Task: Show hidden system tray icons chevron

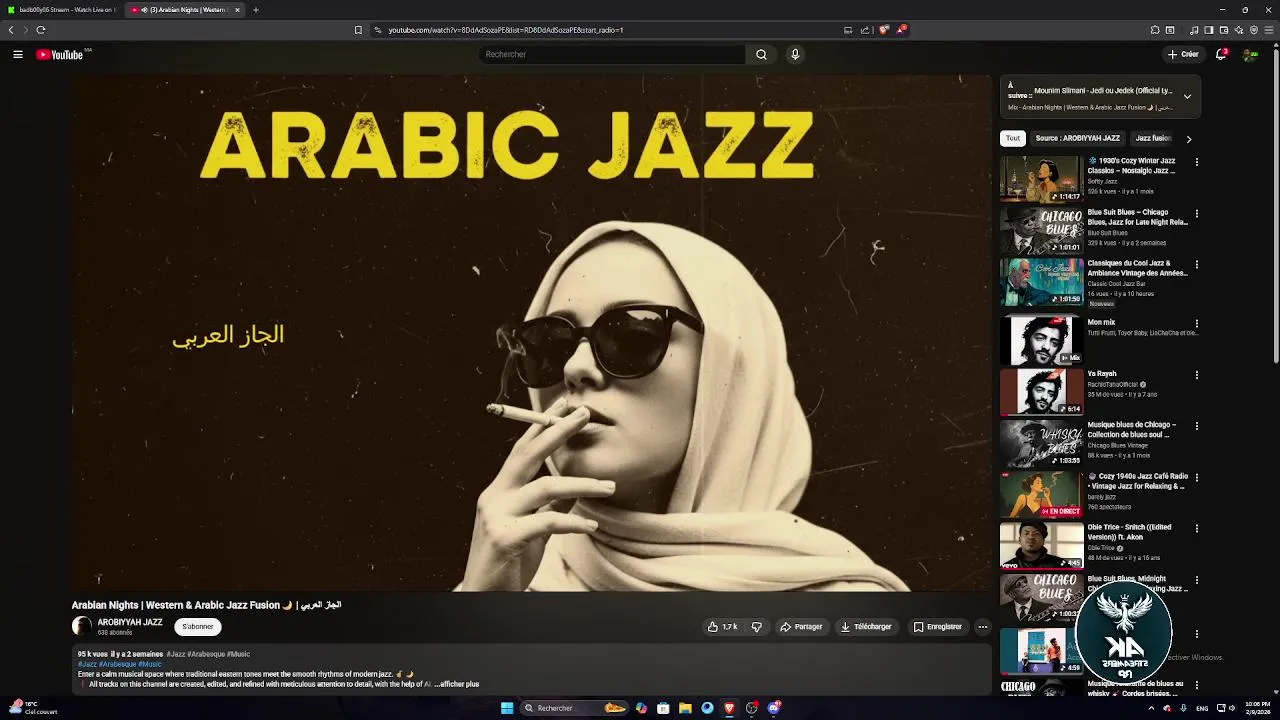Action: coord(1151,708)
